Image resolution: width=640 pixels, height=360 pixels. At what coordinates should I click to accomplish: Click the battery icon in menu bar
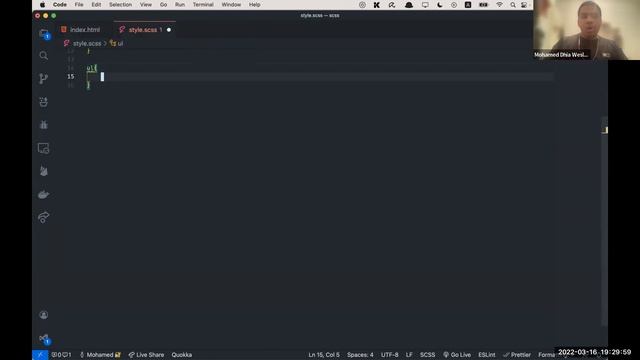[483, 5]
